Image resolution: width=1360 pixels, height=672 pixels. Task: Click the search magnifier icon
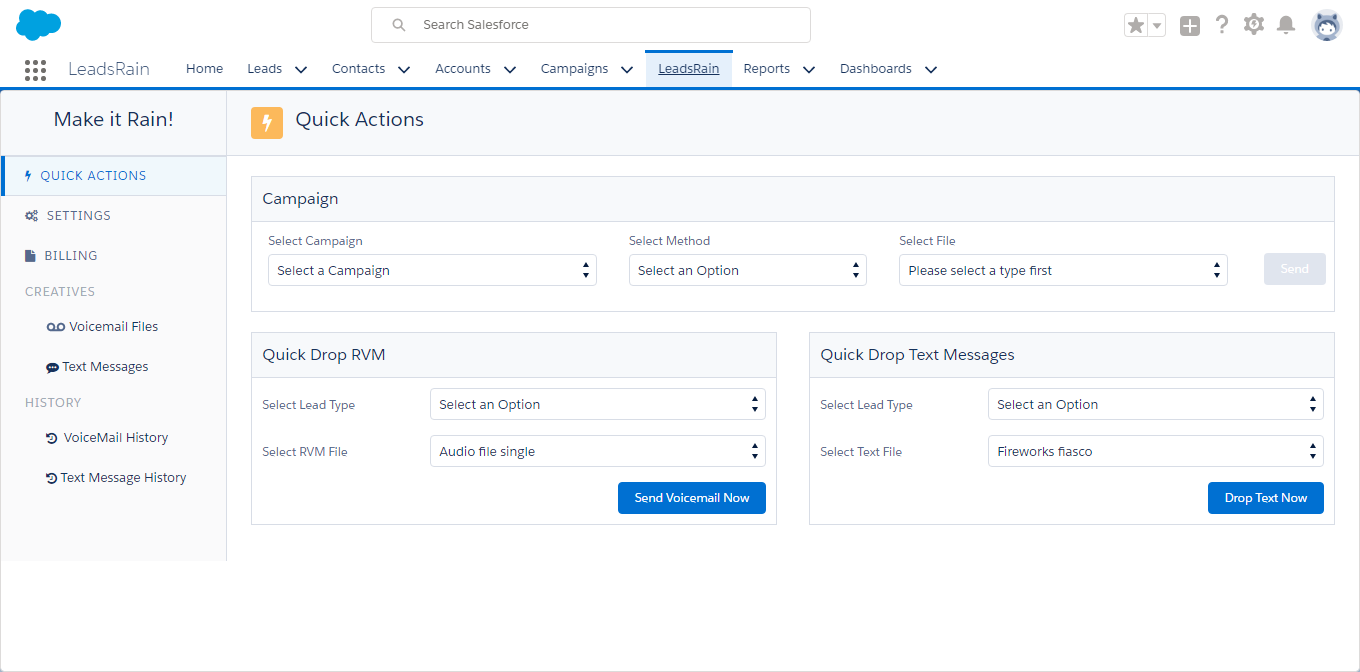[399, 25]
